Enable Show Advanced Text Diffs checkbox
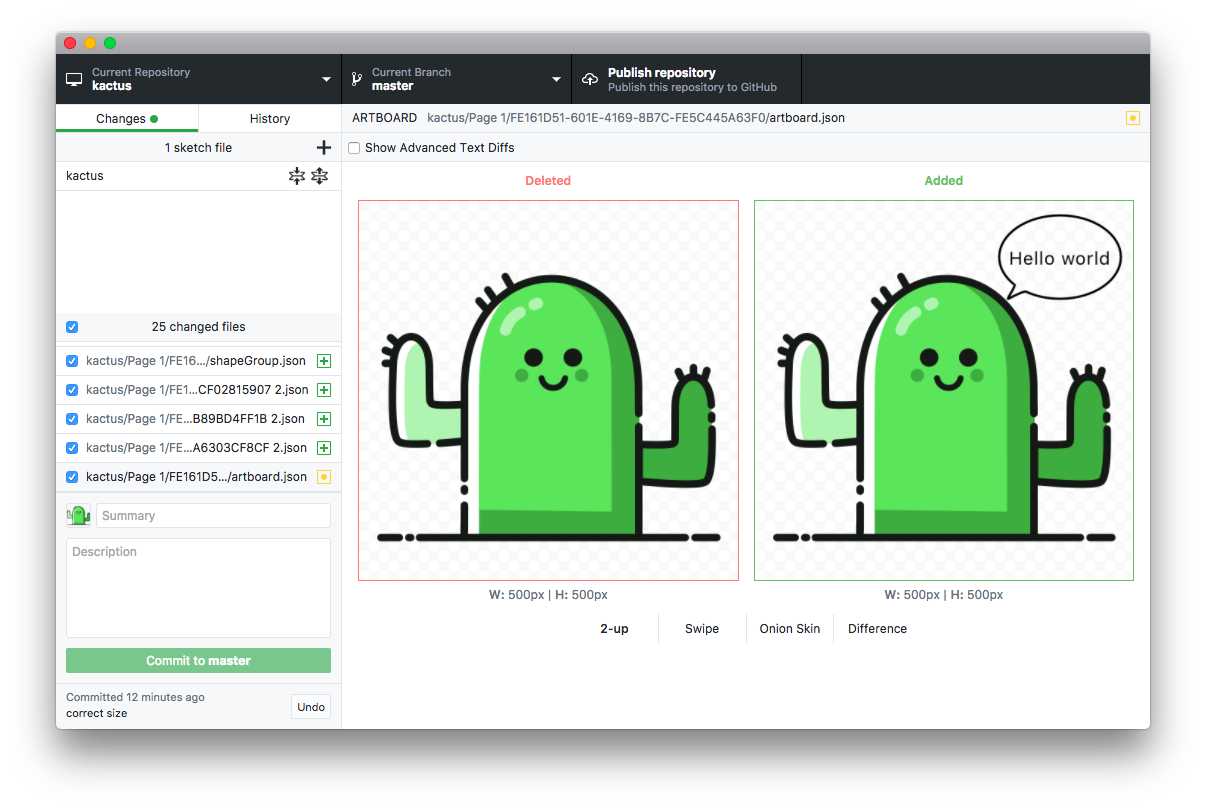1206x809 pixels. point(354,148)
